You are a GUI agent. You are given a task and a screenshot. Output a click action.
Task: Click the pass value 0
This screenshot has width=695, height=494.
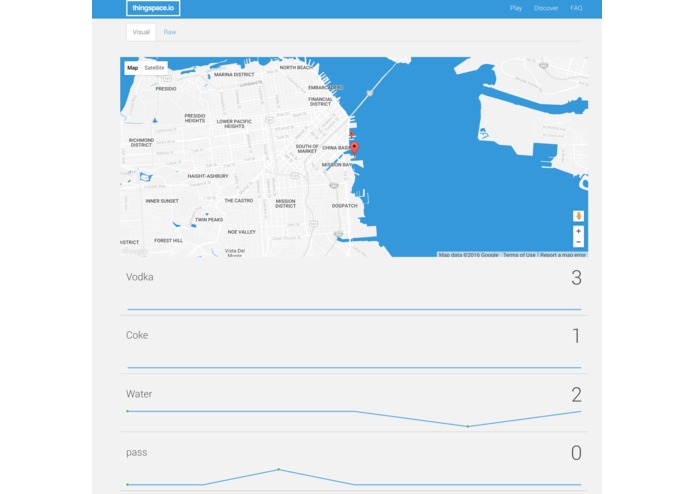576,453
